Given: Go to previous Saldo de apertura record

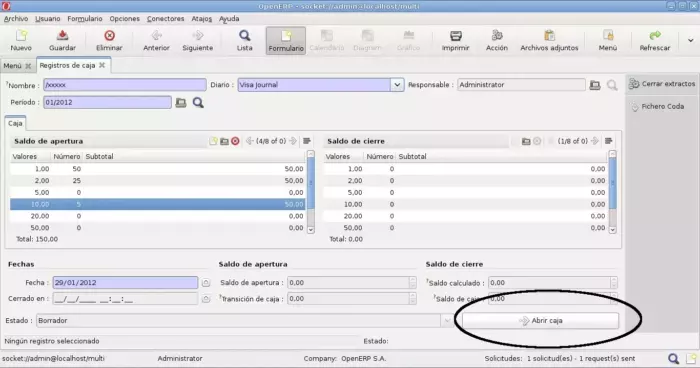Looking at the screenshot, I should 250,141.
